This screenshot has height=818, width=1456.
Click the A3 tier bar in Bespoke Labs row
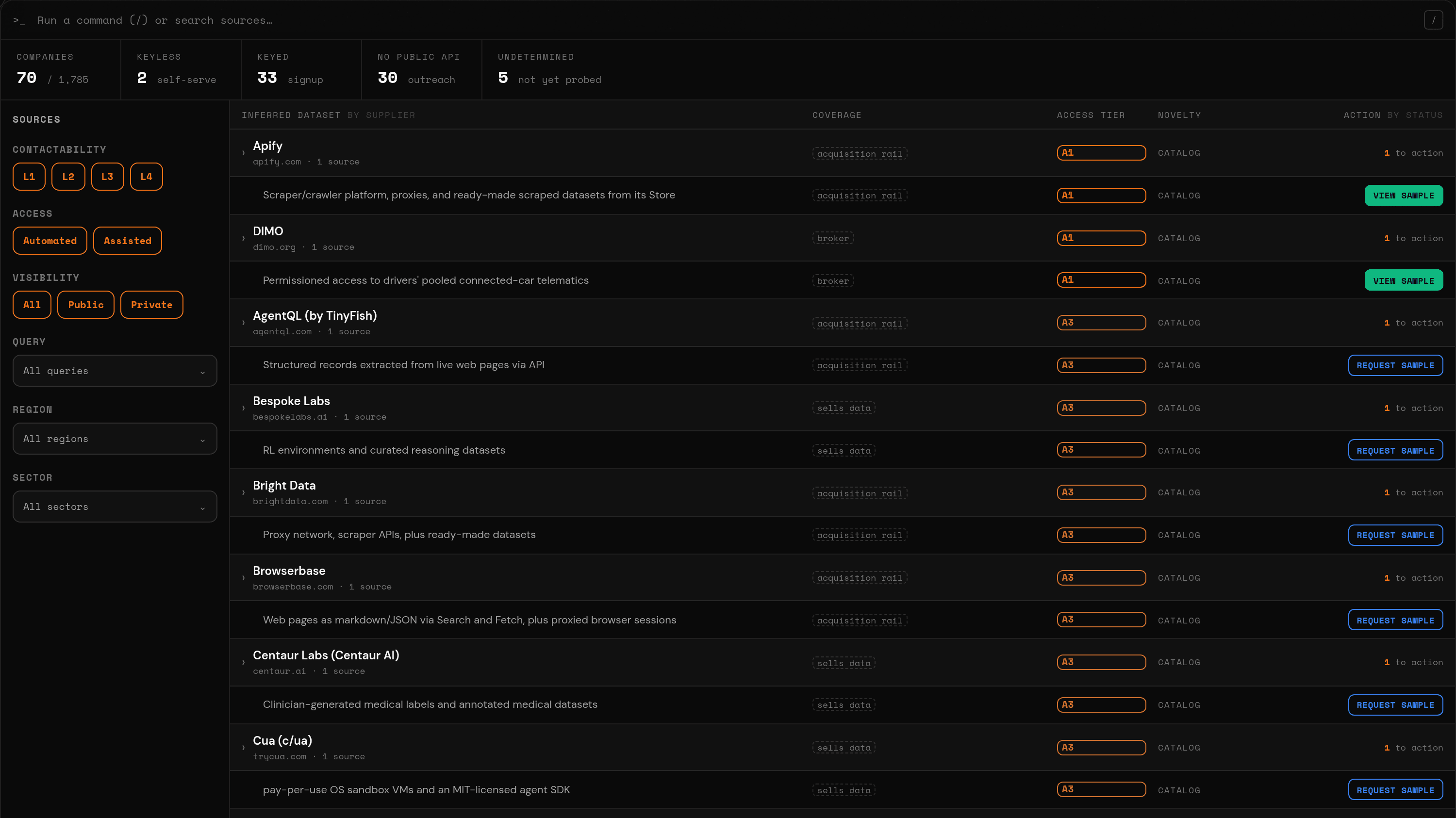[1102, 408]
